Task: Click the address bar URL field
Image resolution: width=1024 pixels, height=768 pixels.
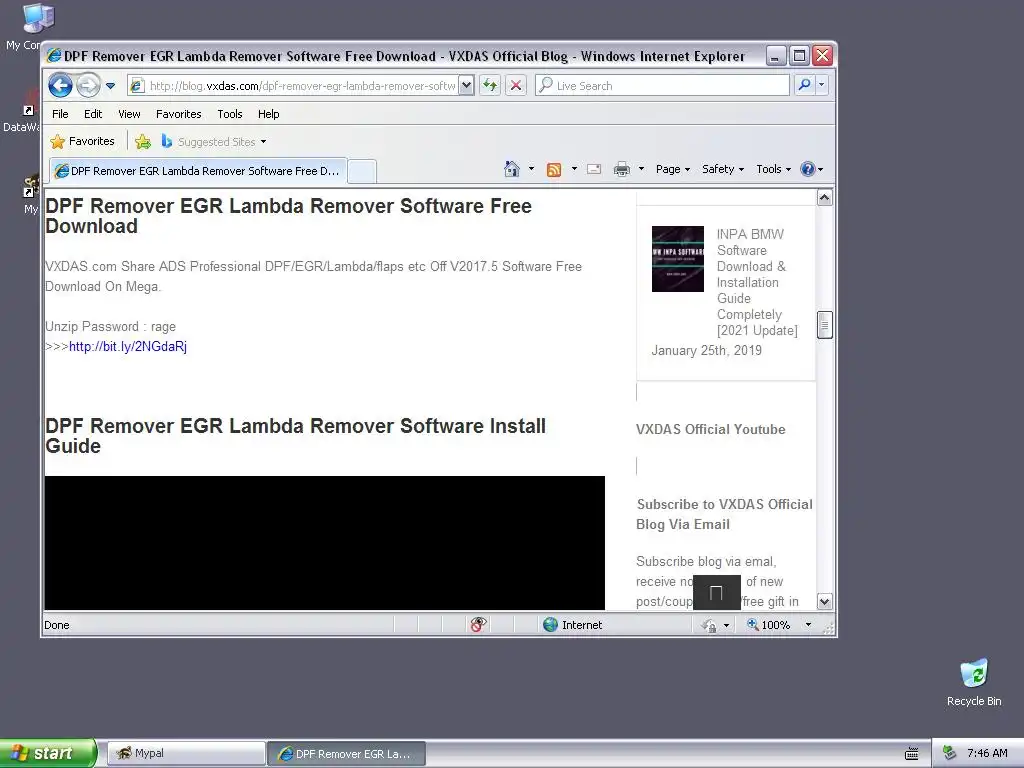Action: (x=301, y=86)
